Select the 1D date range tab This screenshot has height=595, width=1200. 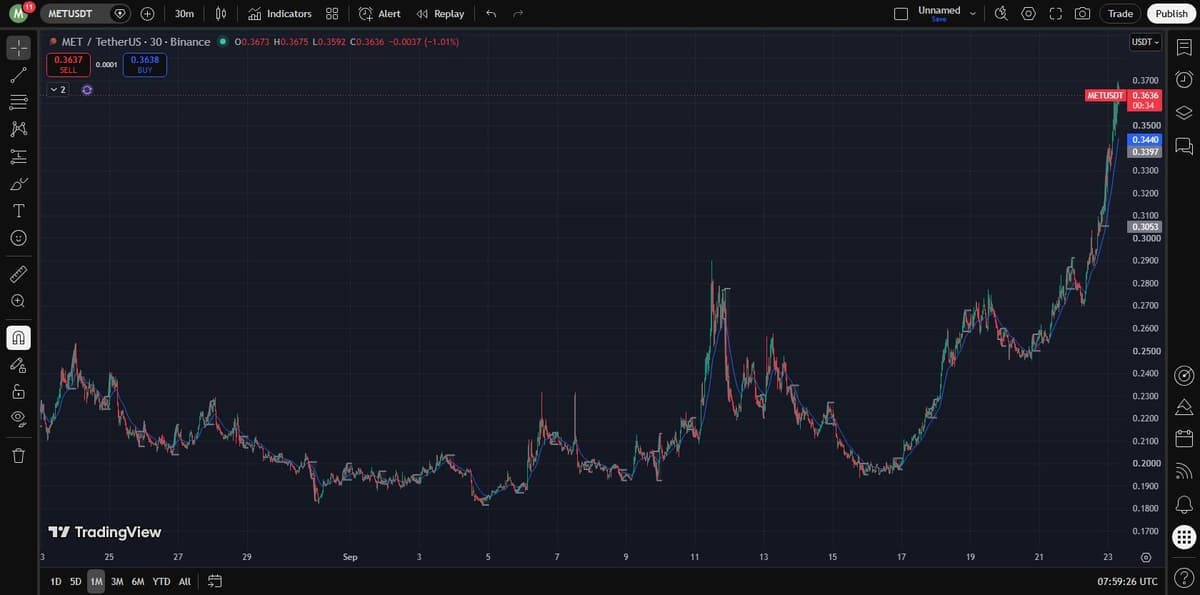point(56,581)
